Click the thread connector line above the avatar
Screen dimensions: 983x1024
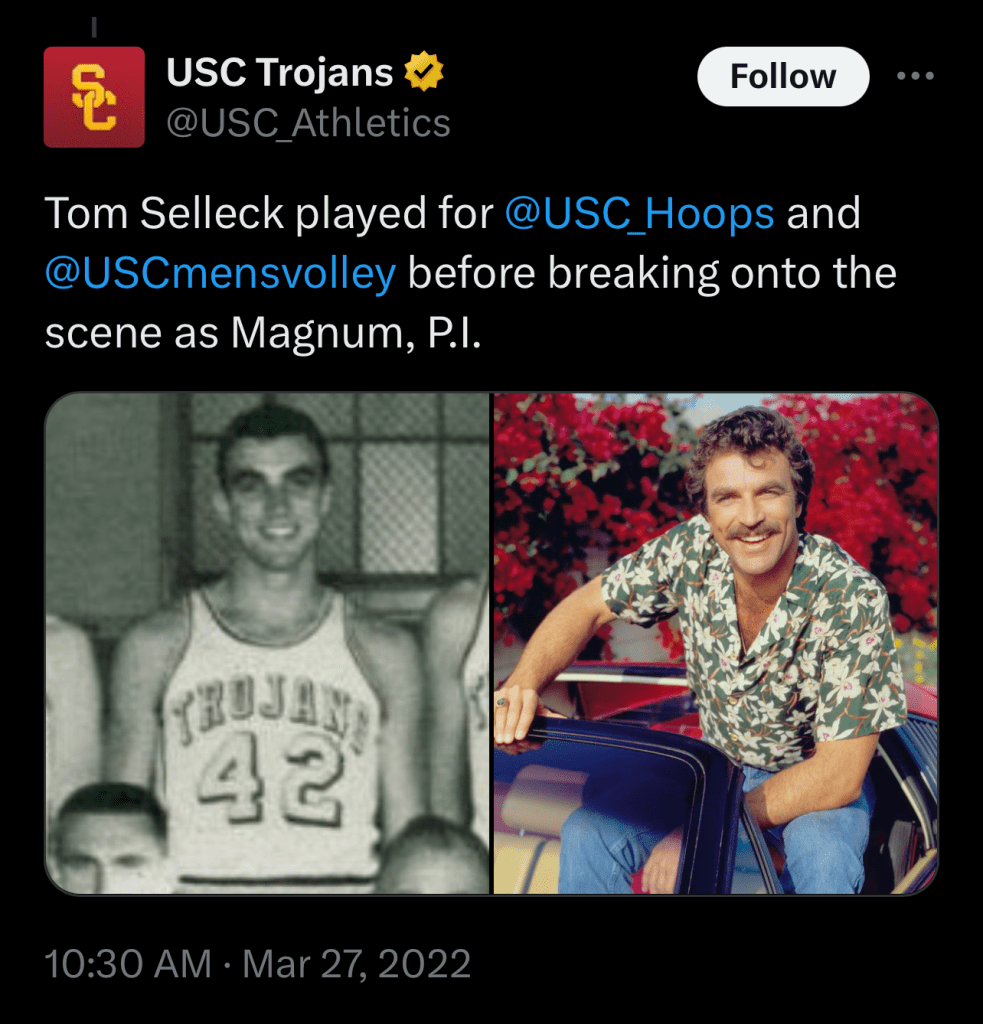[94, 29]
